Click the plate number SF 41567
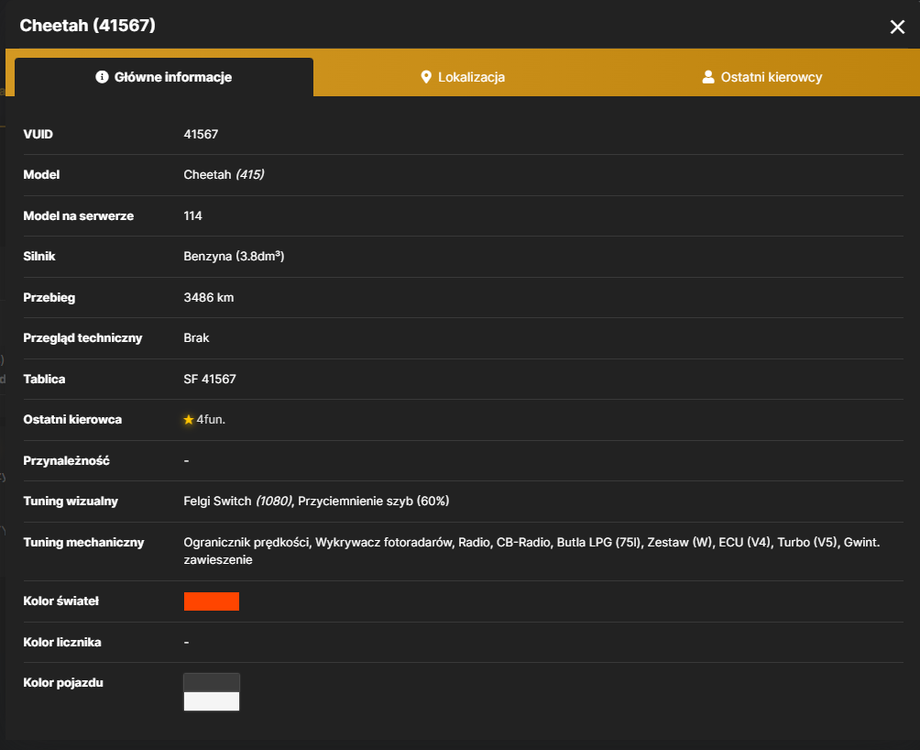 click(x=209, y=379)
